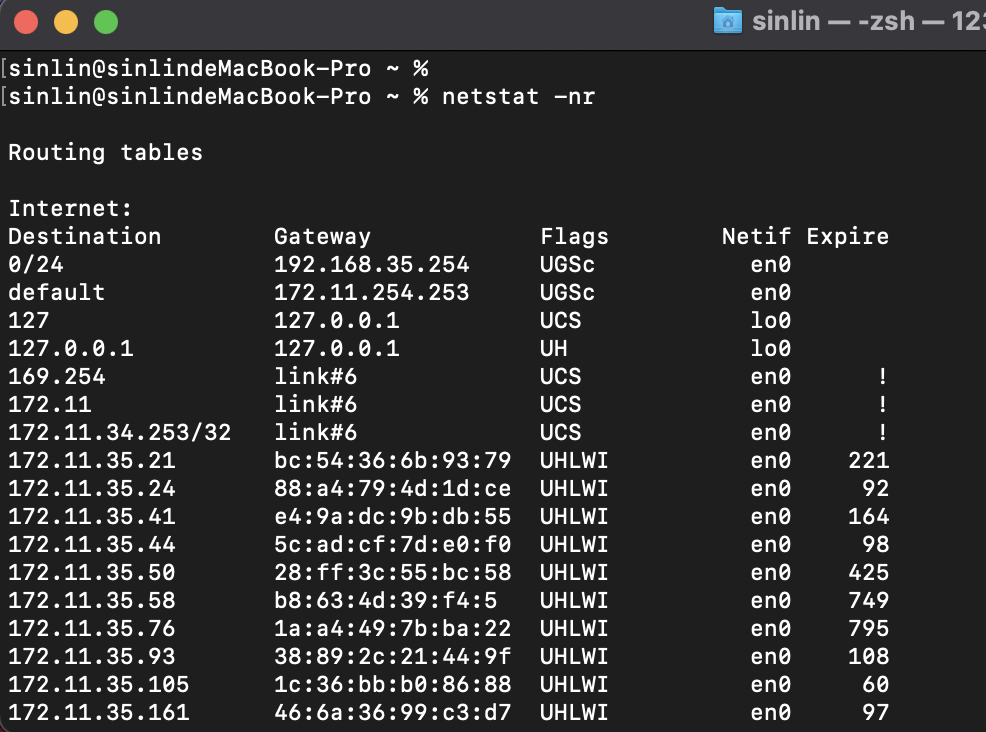Image resolution: width=986 pixels, height=732 pixels.
Task: Click the 'Internet:' section label
Action: pos(70,208)
